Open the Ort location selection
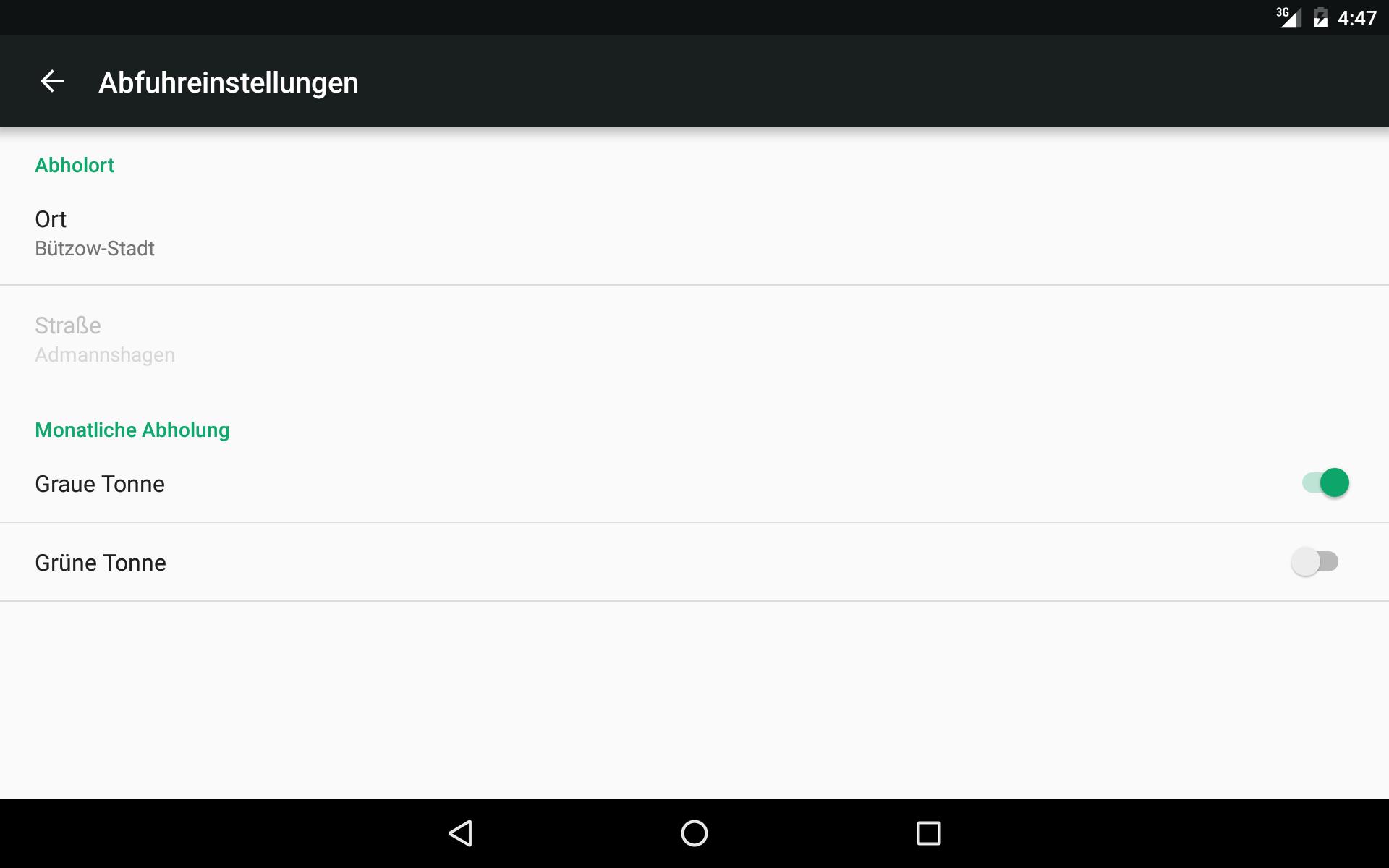This screenshot has width=1389, height=868. pyautogui.click(x=694, y=232)
